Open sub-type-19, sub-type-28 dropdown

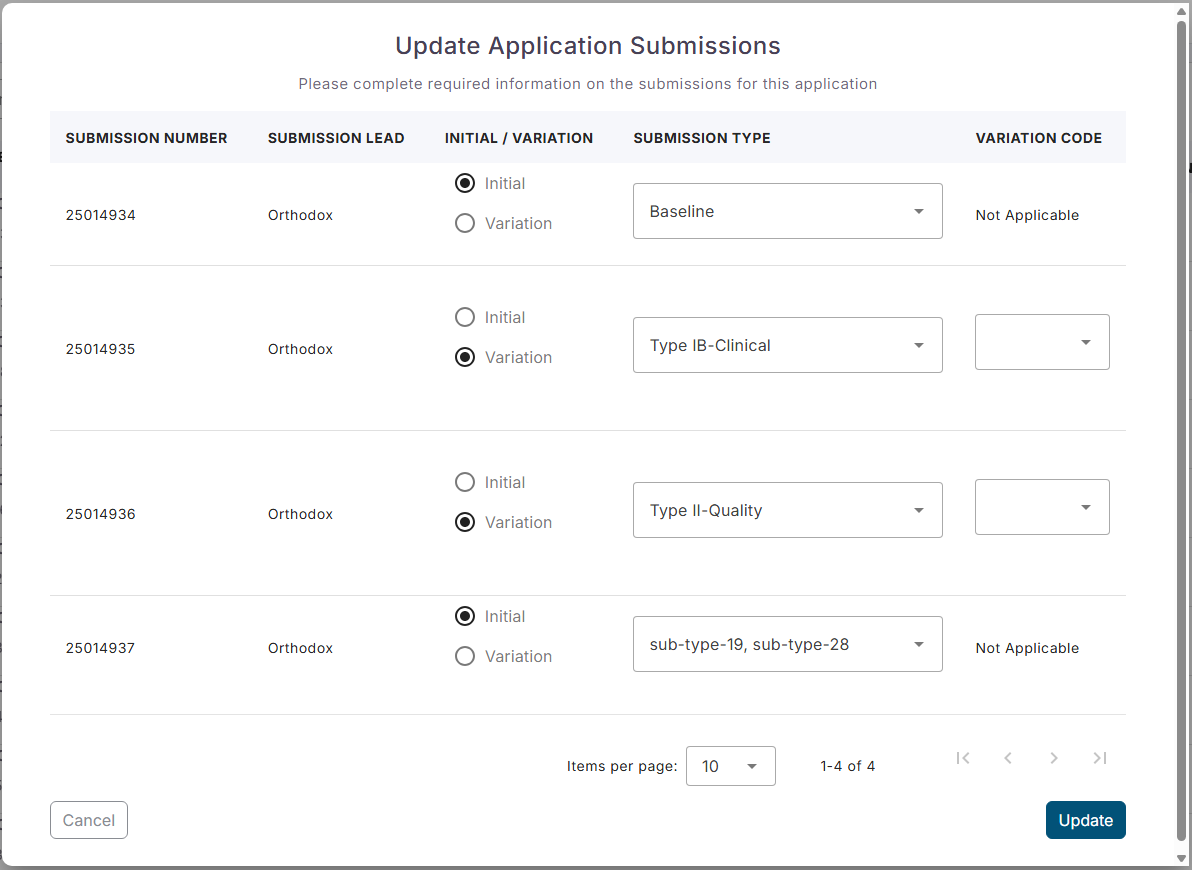pyautogui.click(x=787, y=644)
